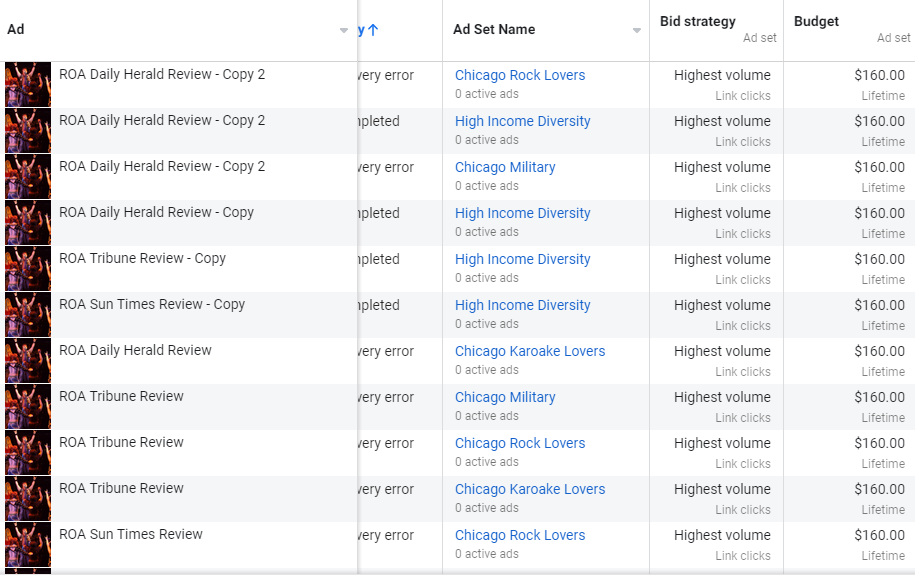
Task: Select the ad name ROA Sun Times Review
Action: (x=130, y=534)
